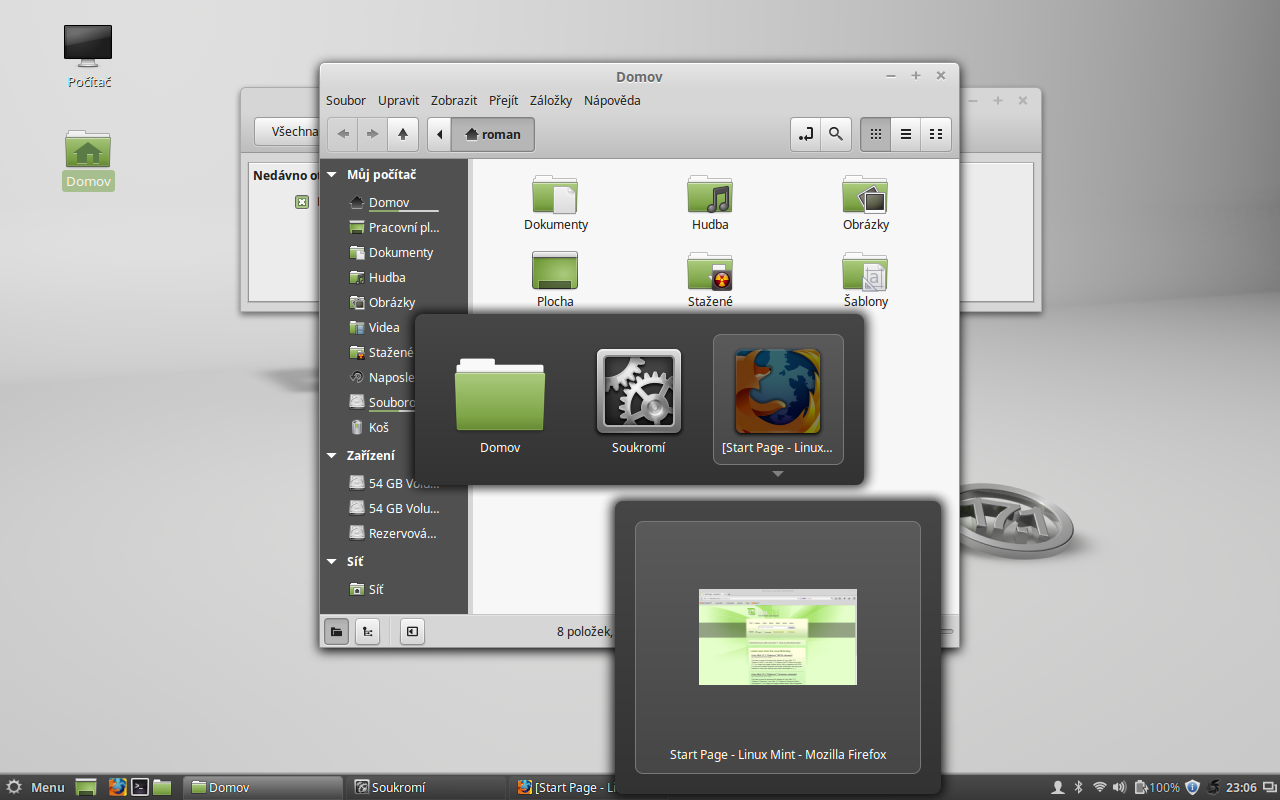Collapse the Síť section
The image size is (1280, 800).
coord(331,561)
